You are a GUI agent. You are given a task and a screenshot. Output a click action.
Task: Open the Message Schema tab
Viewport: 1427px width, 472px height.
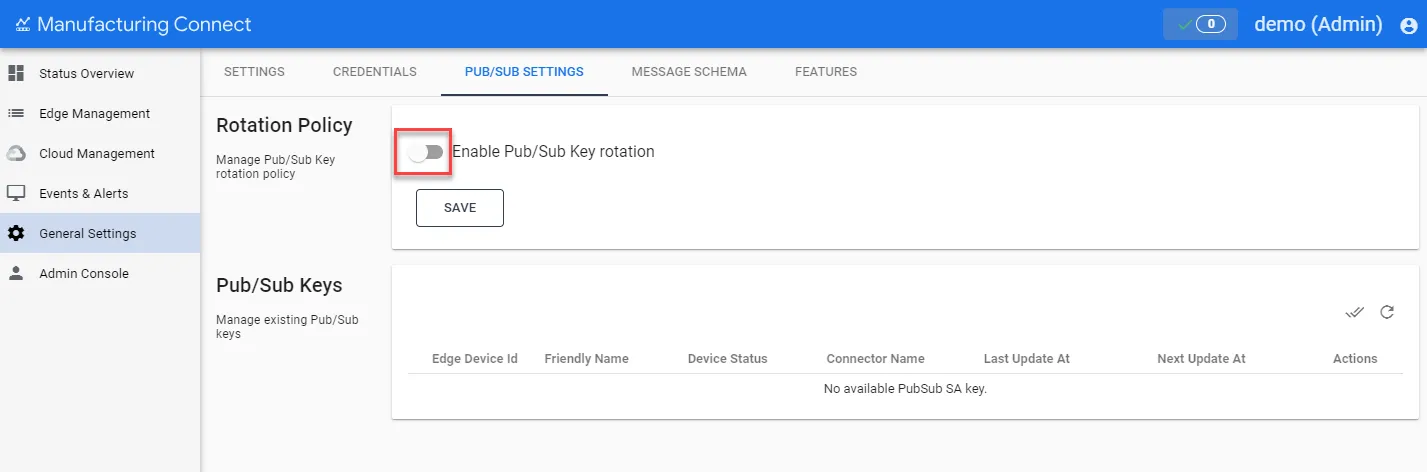point(689,72)
